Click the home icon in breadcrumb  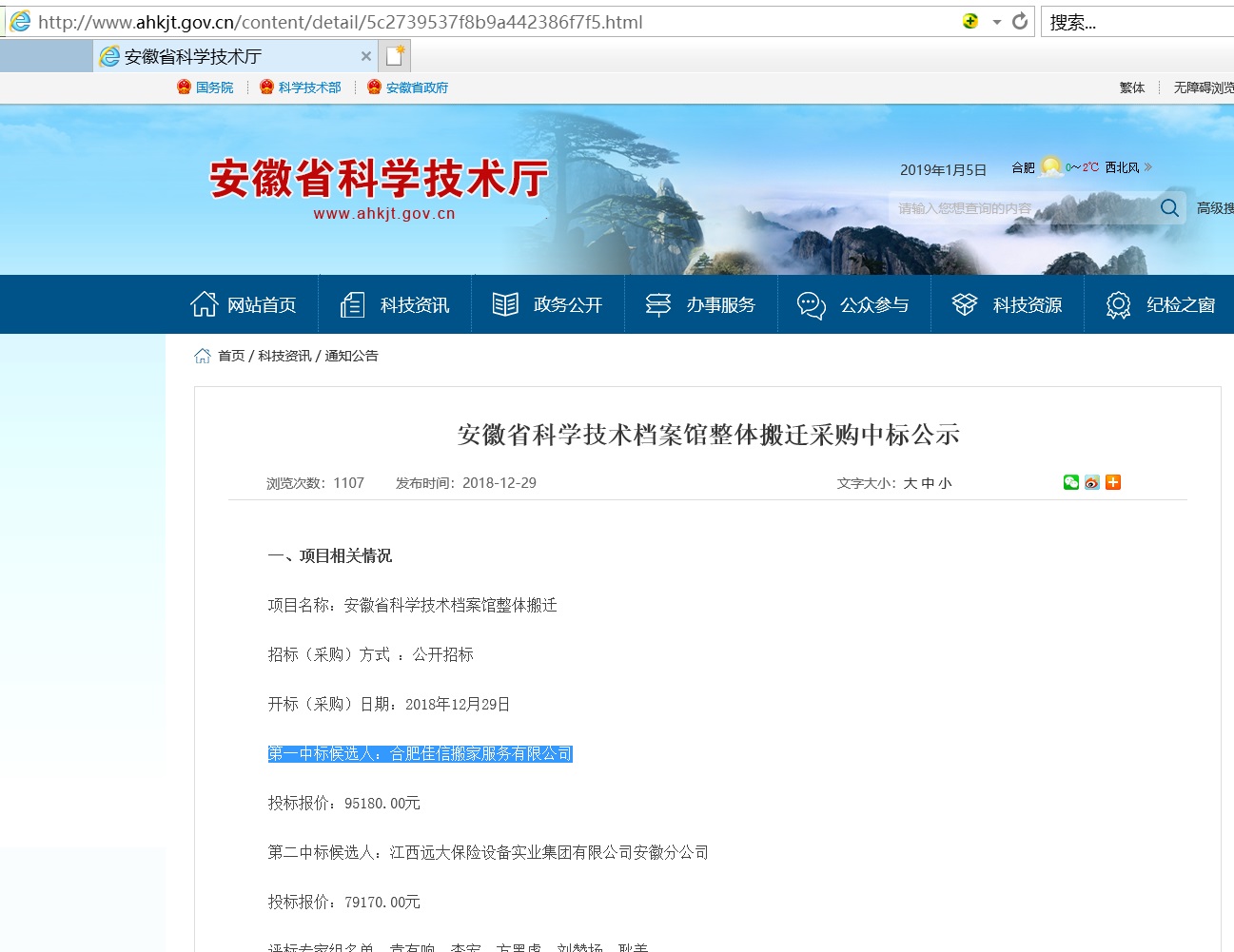(x=203, y=356)
